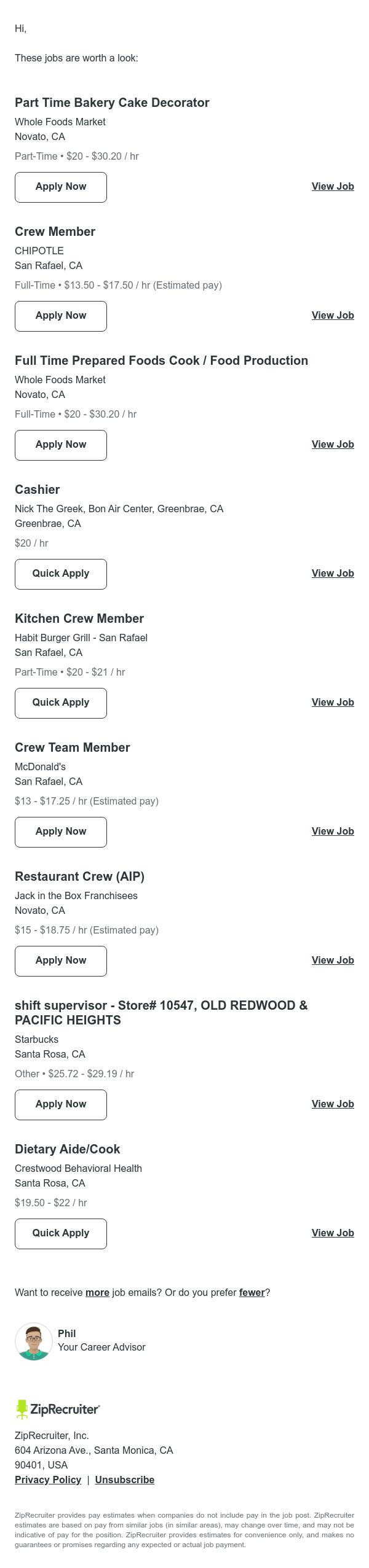
Task: Quick Apply for Dietary Aide/Cook
Action: 61,1234
